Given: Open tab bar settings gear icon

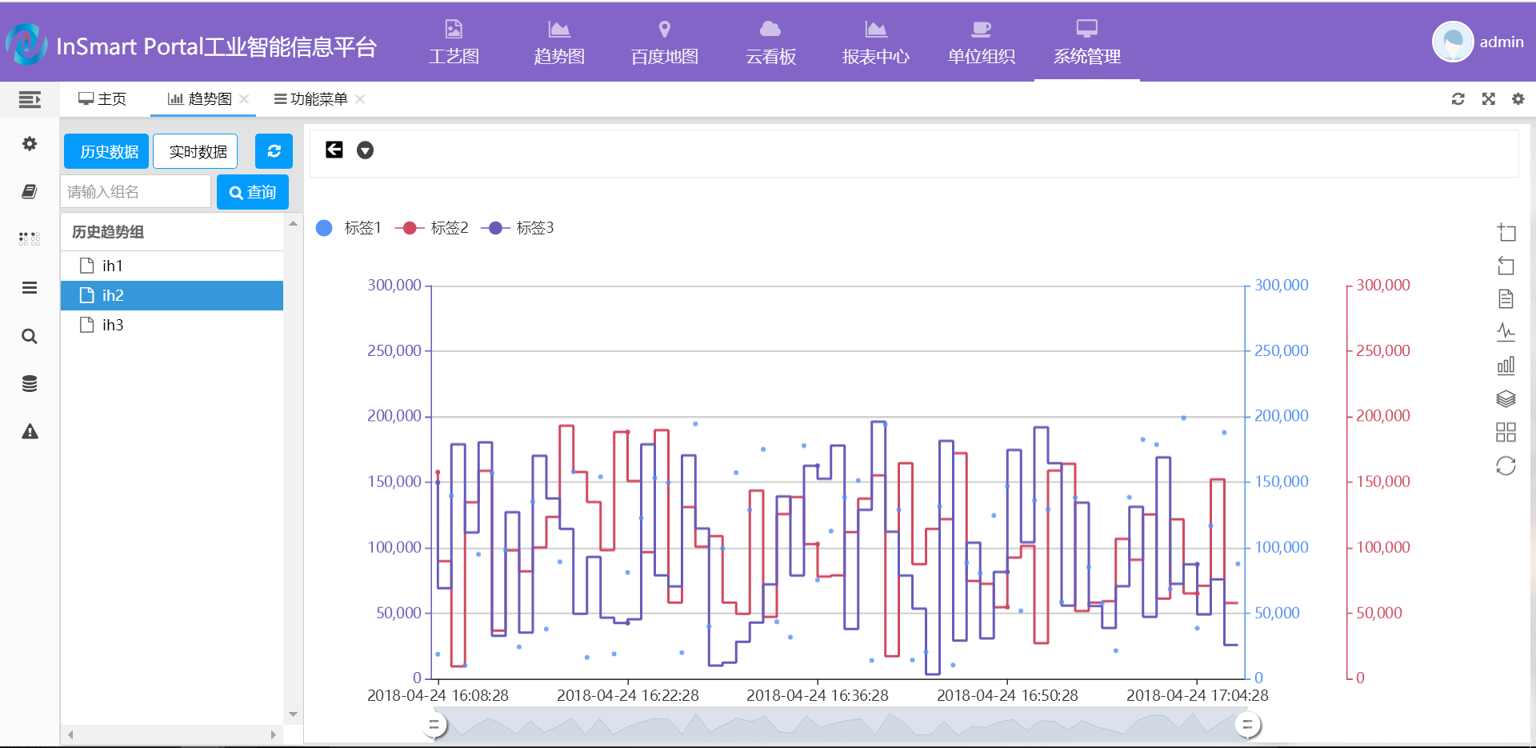Looking at the screenshot, I should click(1518, 99).
